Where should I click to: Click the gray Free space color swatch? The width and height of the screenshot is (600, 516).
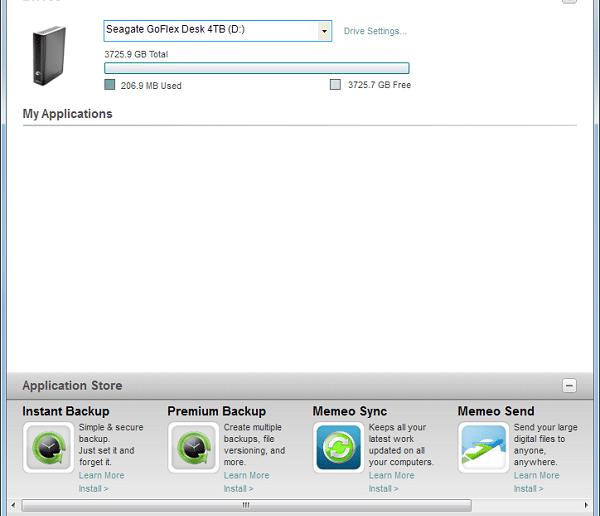pos(335,85)
